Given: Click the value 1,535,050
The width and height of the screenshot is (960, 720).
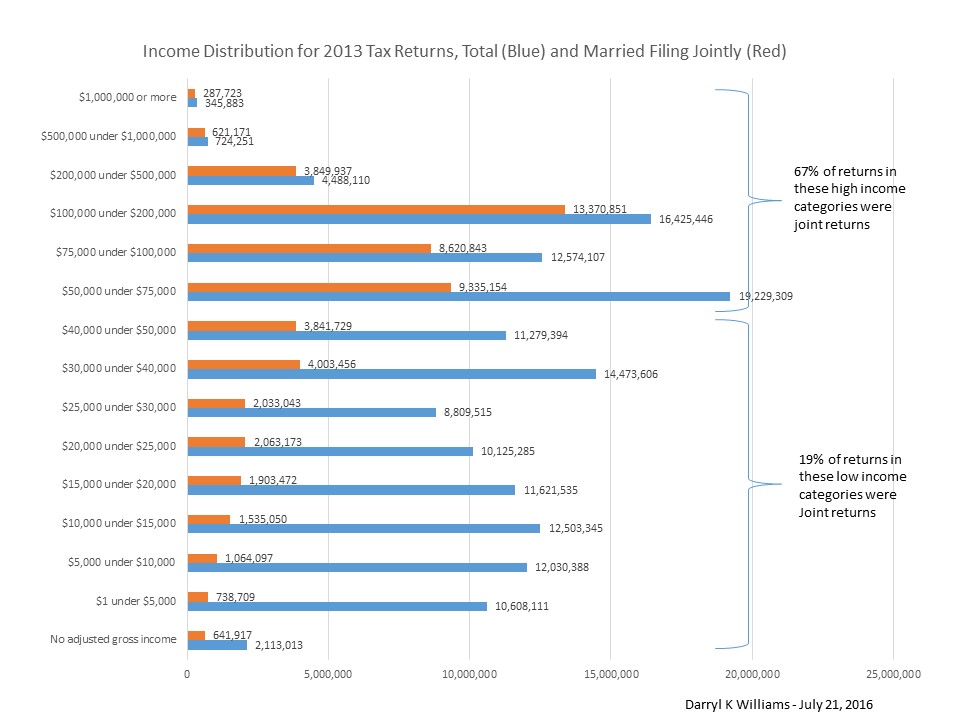Looking at the screenshot, I should (x=263, y=520).
